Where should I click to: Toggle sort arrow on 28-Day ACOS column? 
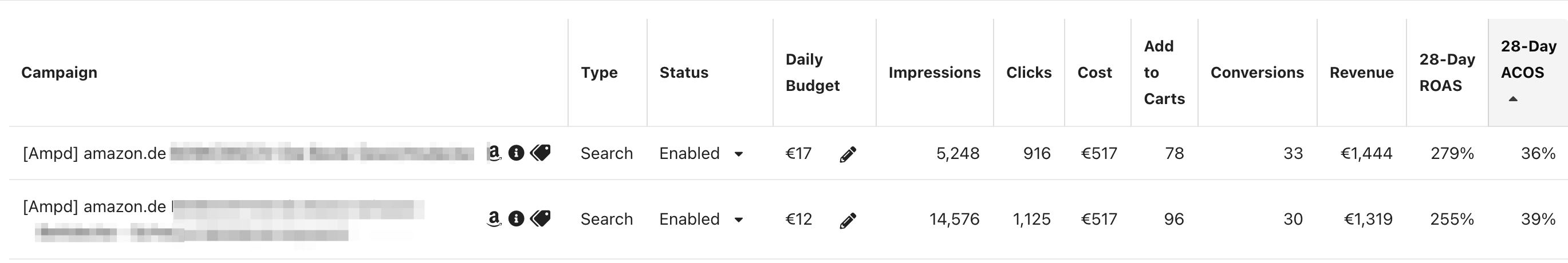[x=1512, y=99]
